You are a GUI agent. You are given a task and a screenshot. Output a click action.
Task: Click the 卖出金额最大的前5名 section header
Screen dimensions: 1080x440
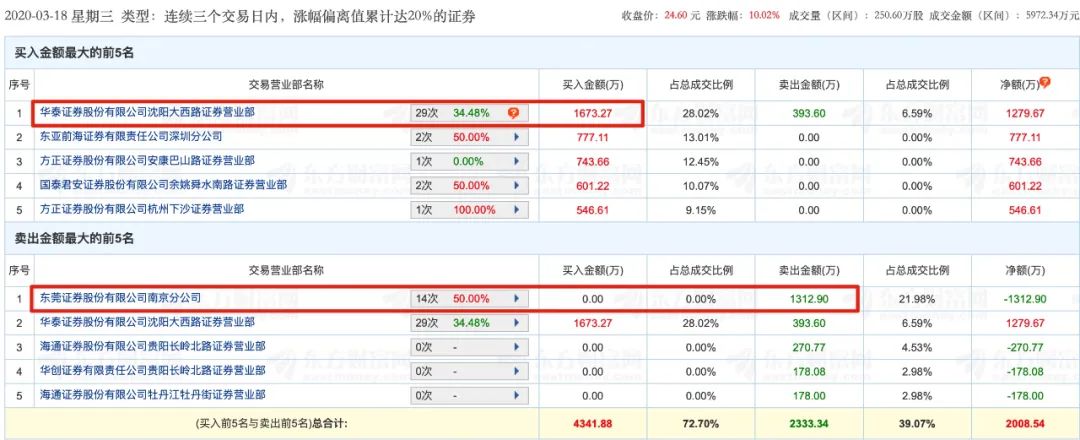[x=74, y=239]
